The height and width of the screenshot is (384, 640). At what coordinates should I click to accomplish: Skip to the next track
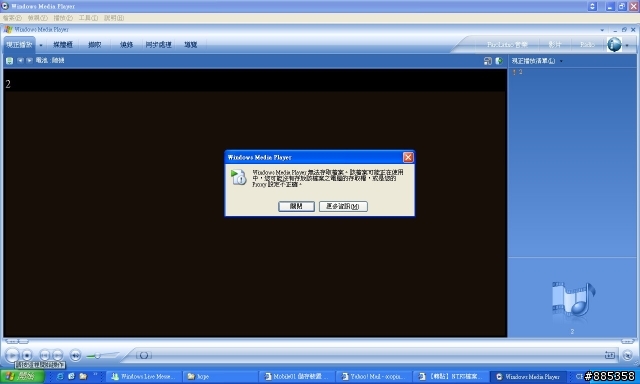click(58, 355)
